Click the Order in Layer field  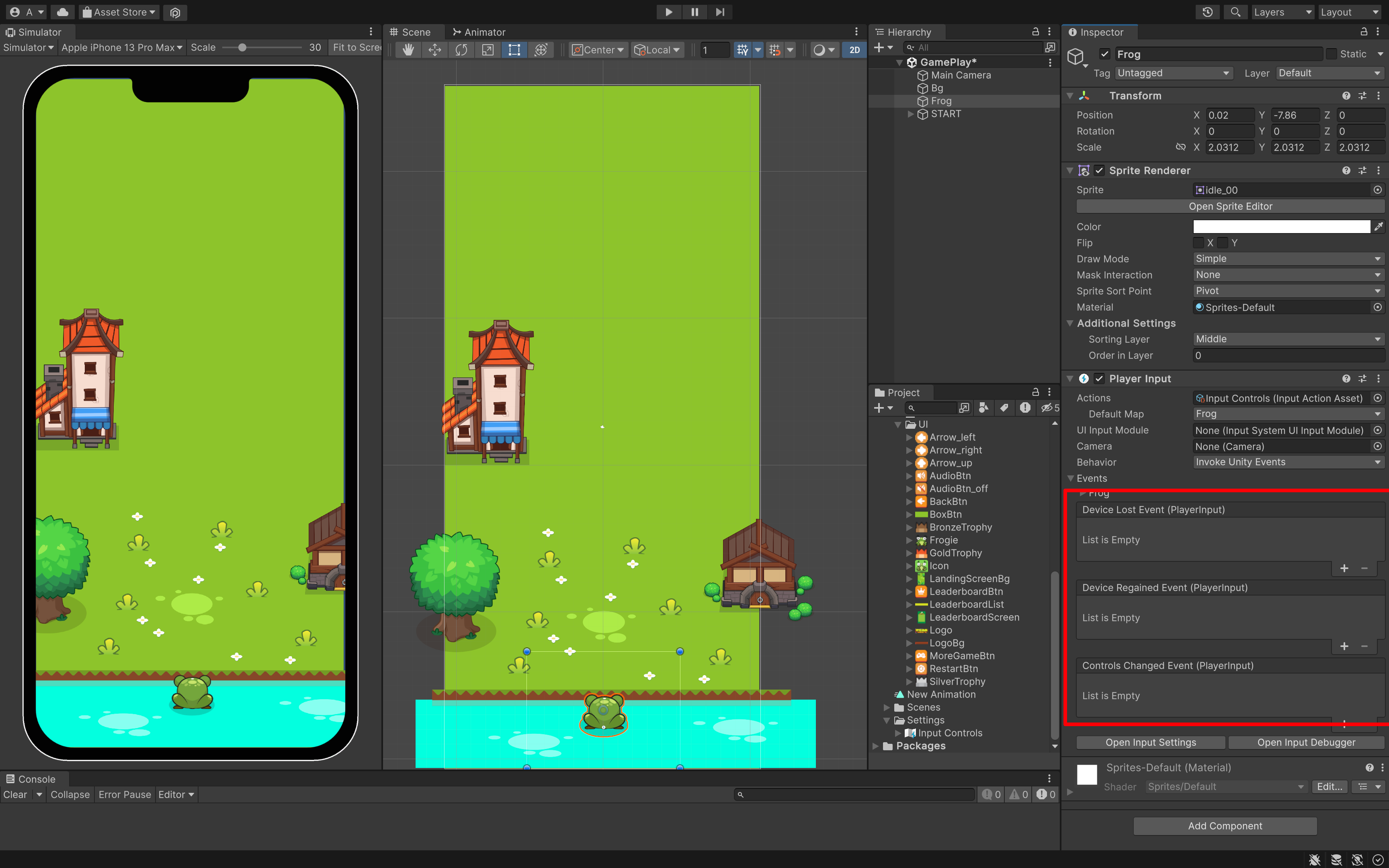pyautogui.click(x=1288, y=355)
